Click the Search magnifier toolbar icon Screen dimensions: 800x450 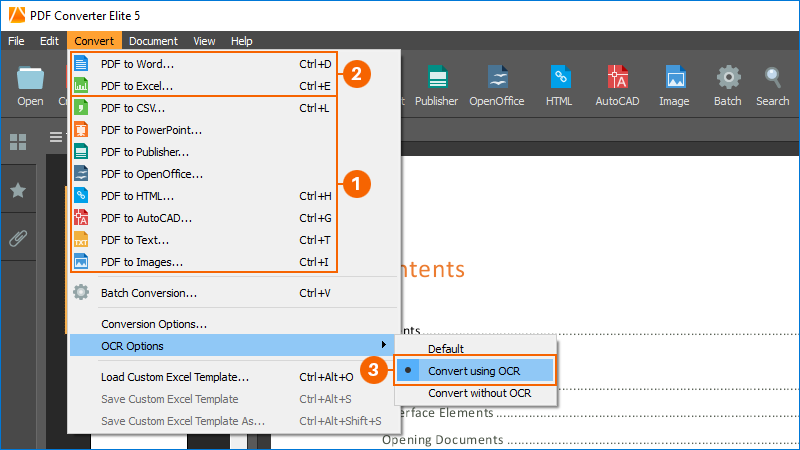pos(772,78)
